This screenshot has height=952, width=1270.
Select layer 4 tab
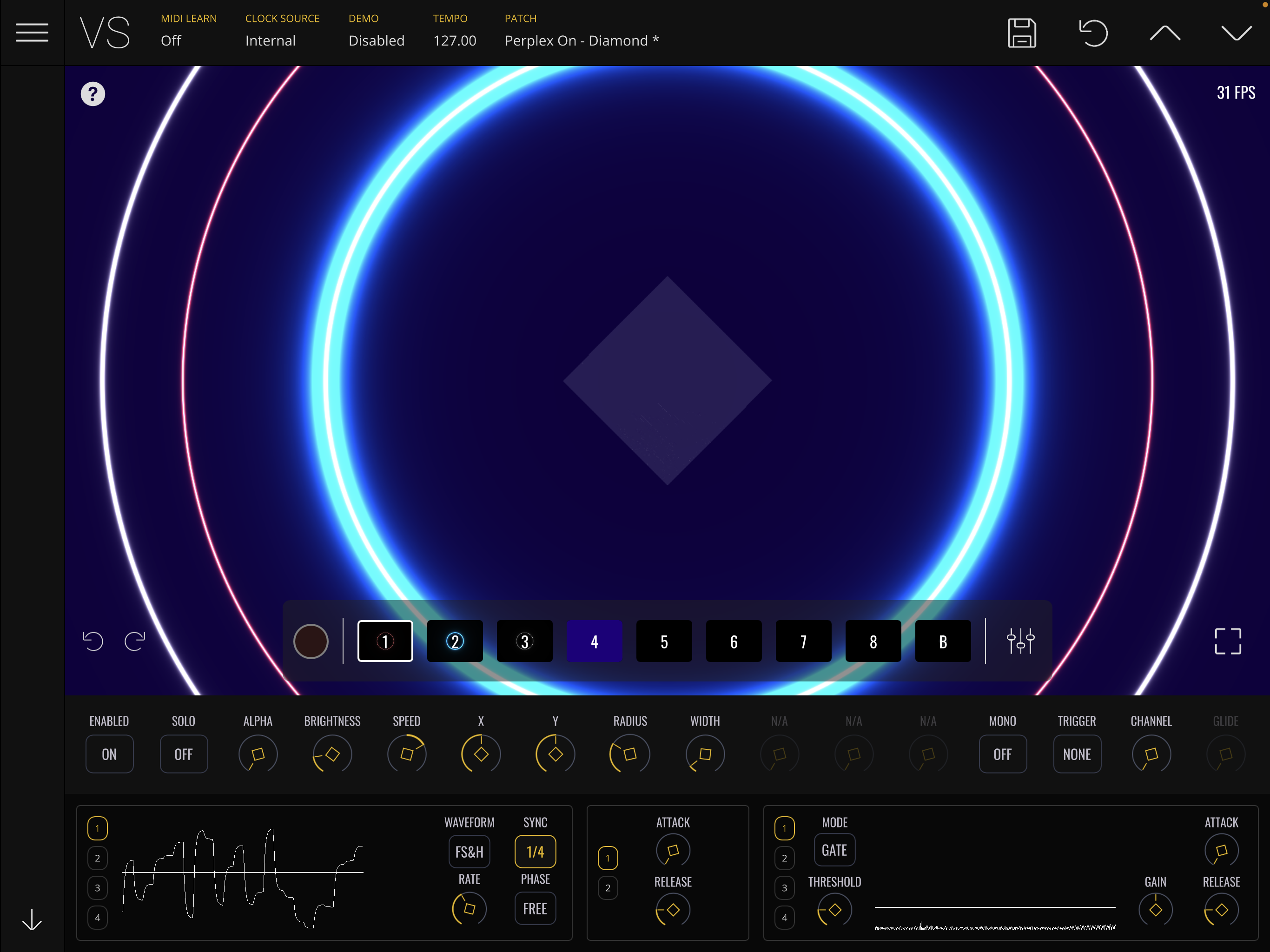[594, 641]
